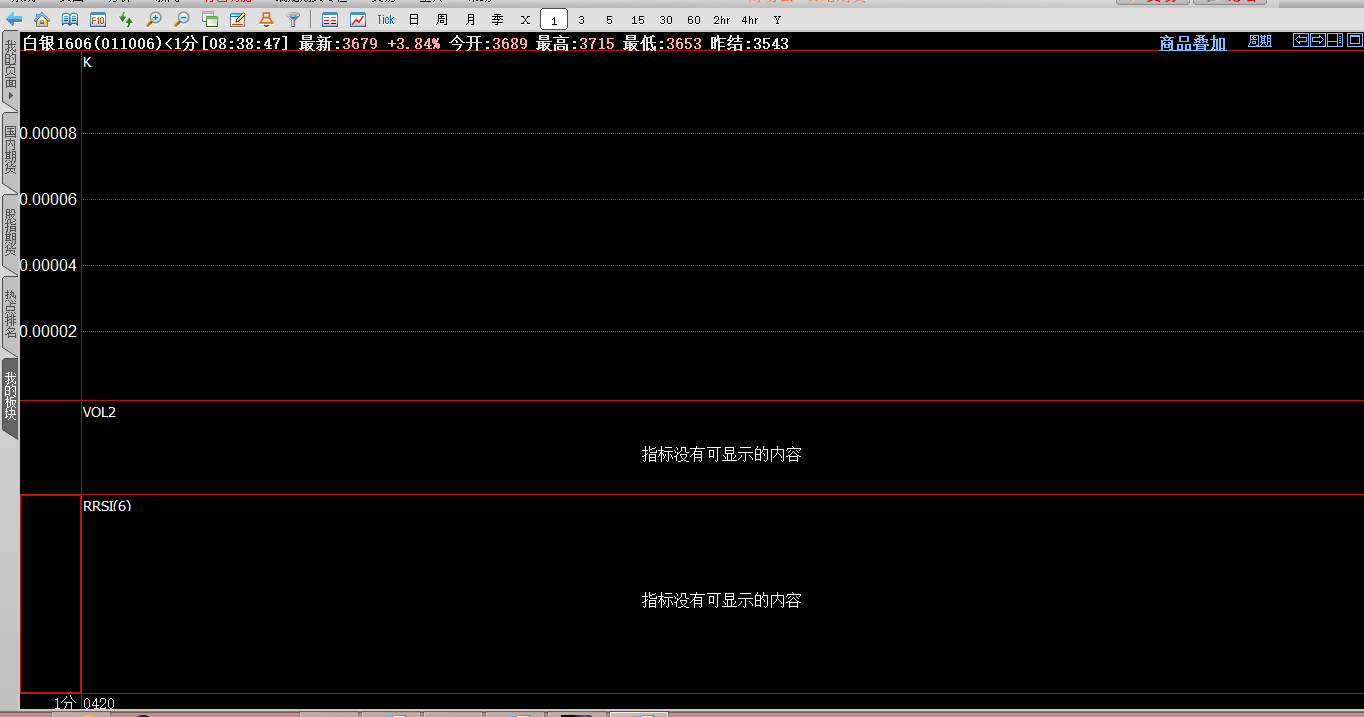
Task: Select the 4hr period
Action: [x=750, y=20]
